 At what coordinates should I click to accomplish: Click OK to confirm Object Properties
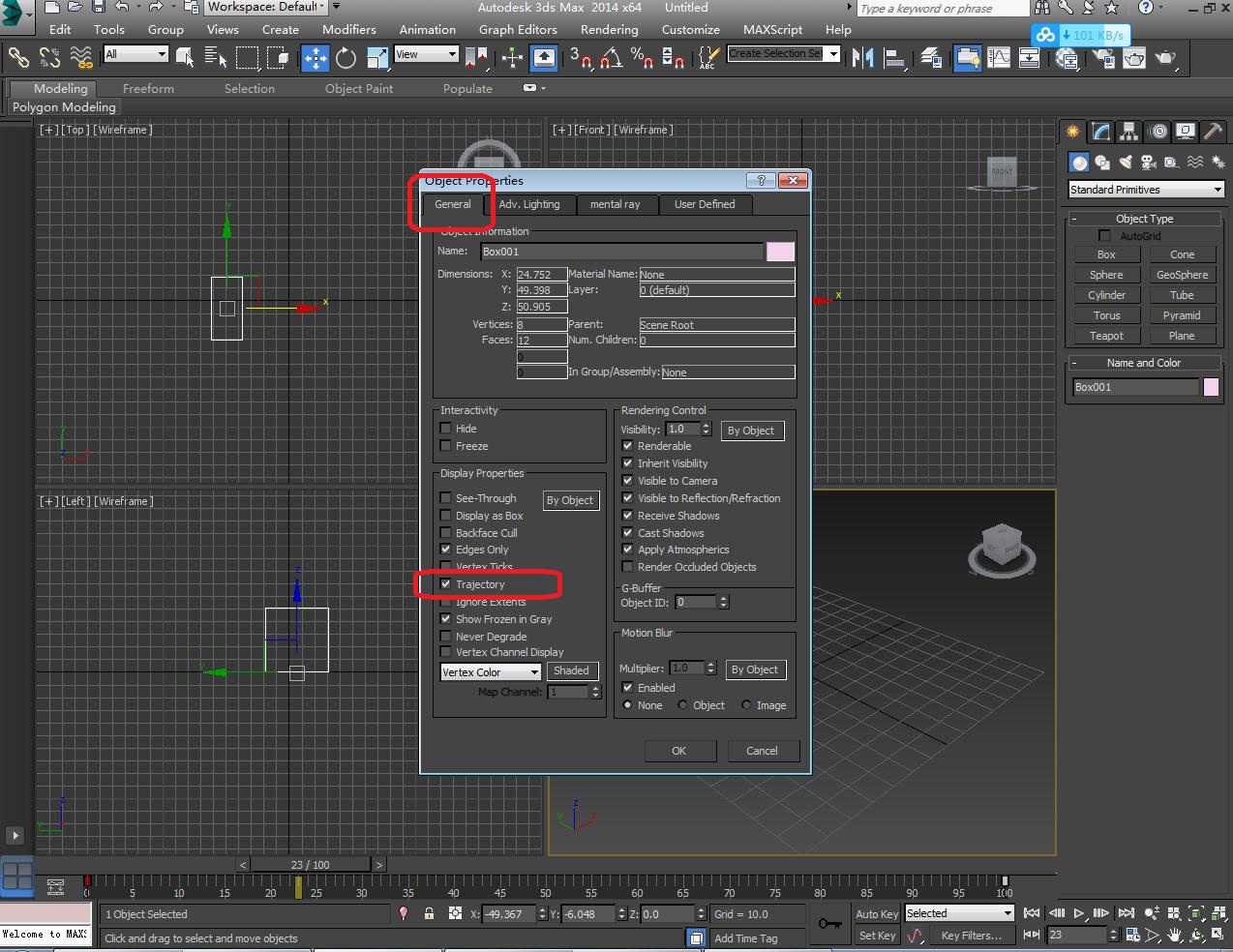point(679,751)
